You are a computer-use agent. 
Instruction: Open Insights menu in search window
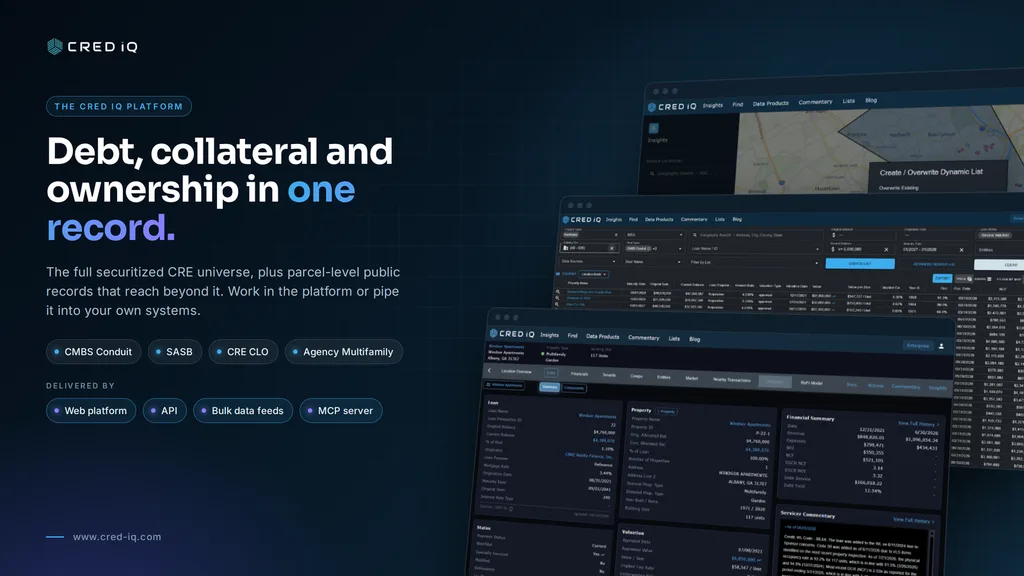point(614,219)
